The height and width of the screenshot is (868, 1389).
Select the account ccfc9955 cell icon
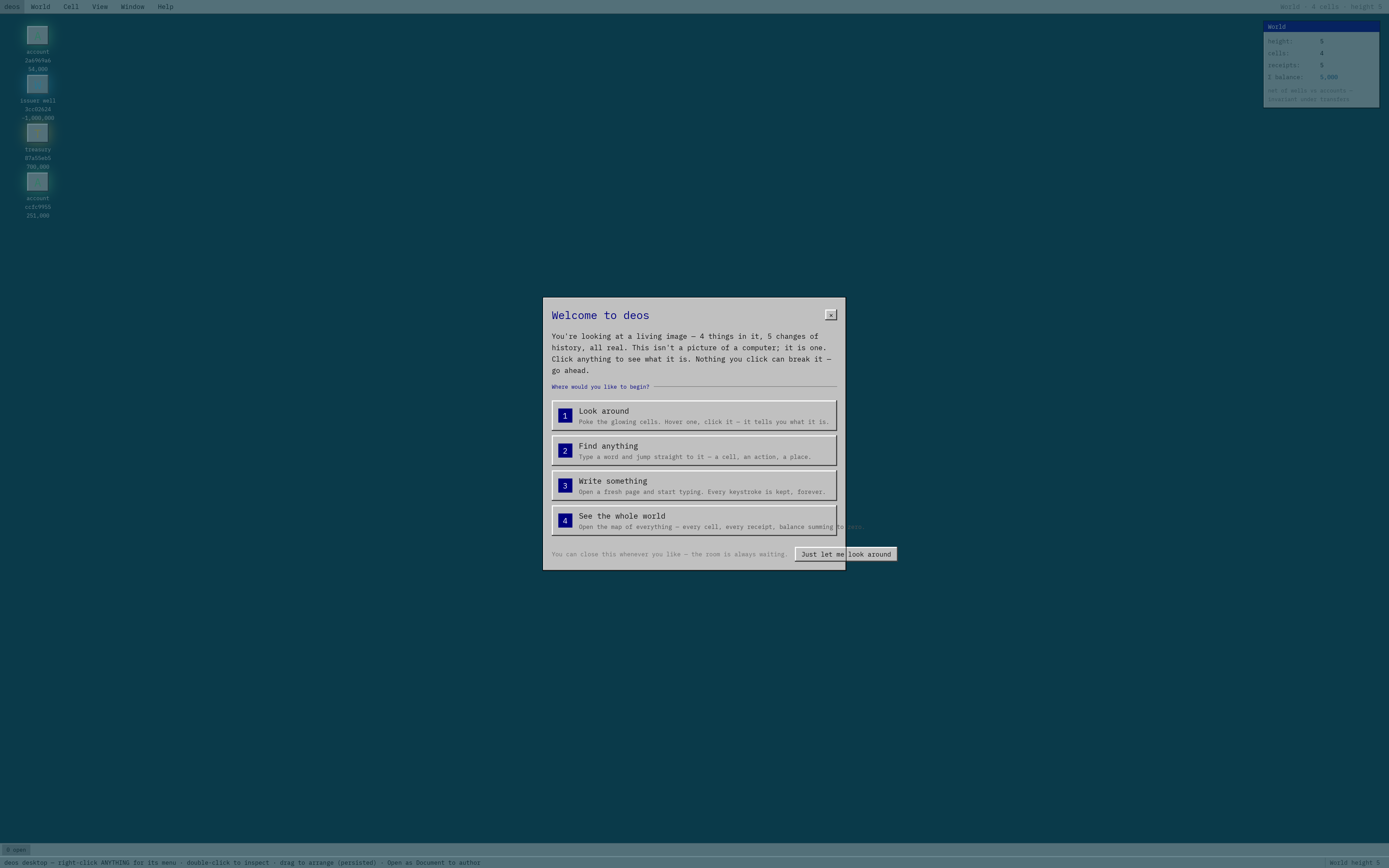pyautogui.click(x=37, y=181)
